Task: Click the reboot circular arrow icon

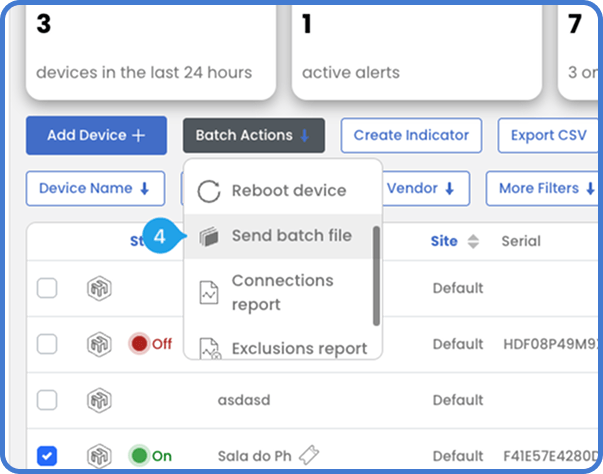Action: coord(209,191)
